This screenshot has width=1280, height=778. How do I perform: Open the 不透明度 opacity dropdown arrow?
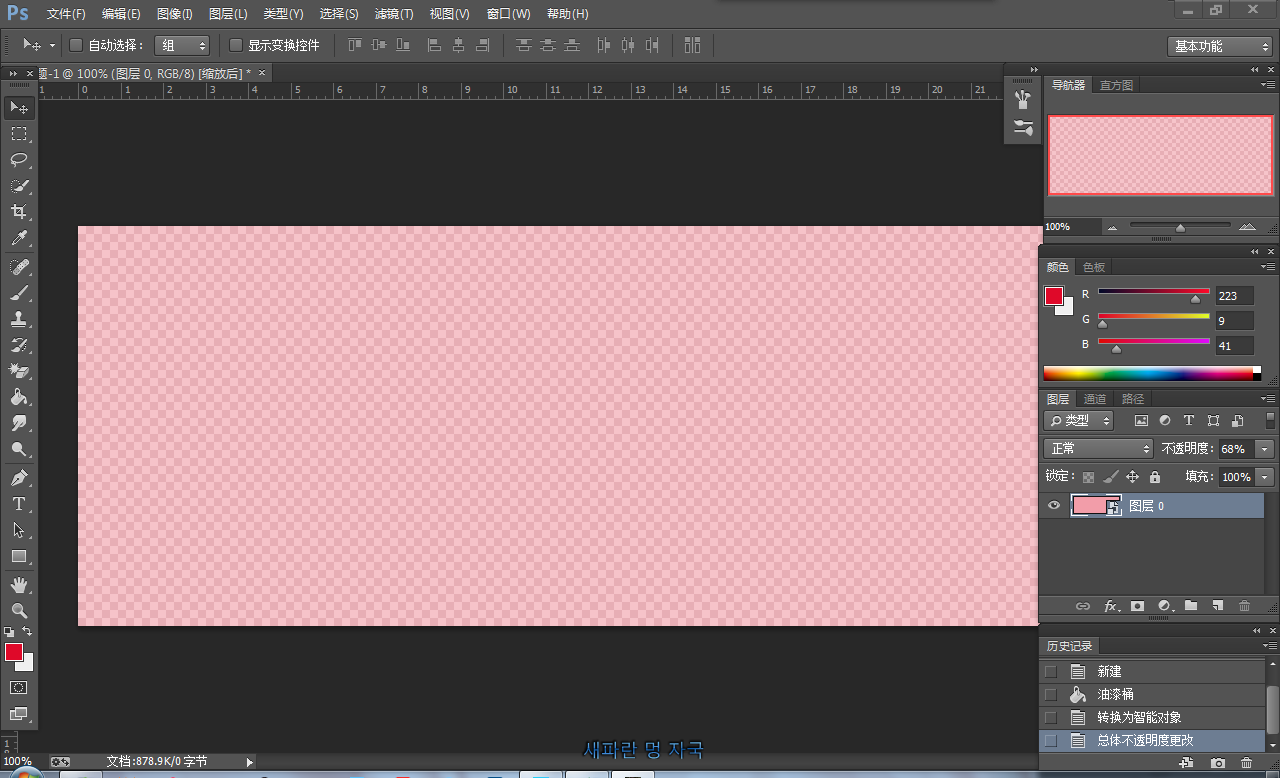point(1265,449)
